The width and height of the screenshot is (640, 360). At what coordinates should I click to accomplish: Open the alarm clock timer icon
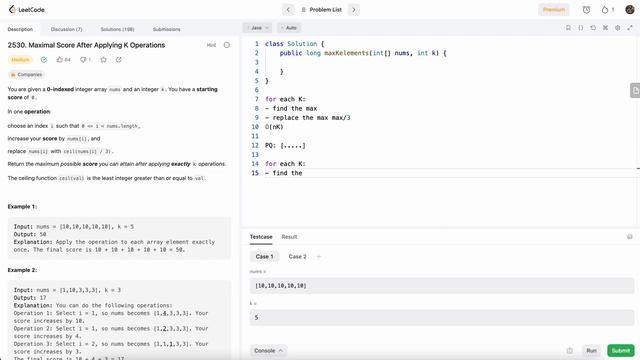point(586,9)
